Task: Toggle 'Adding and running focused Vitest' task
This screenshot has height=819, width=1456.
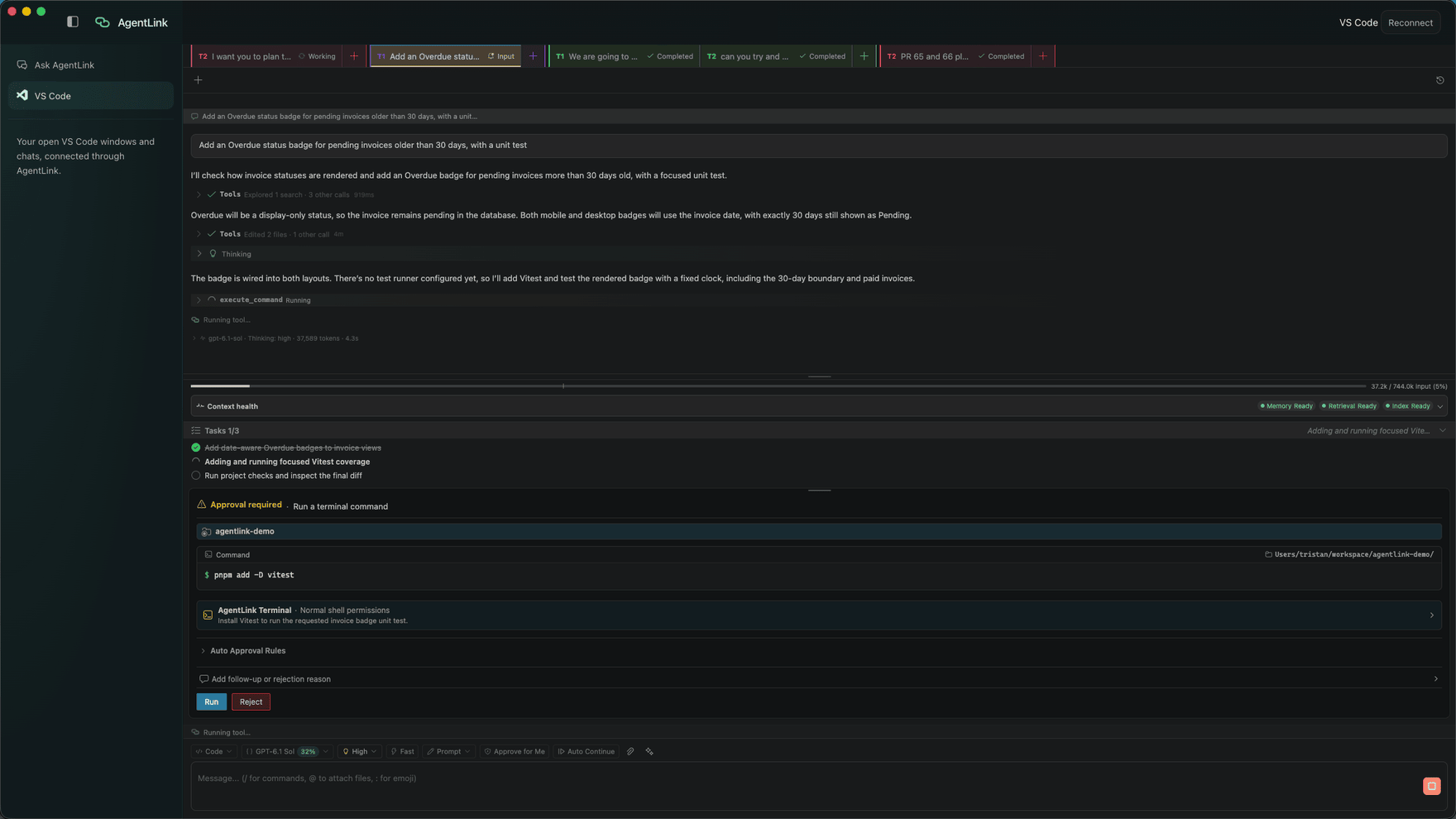Action: (196, 462)
